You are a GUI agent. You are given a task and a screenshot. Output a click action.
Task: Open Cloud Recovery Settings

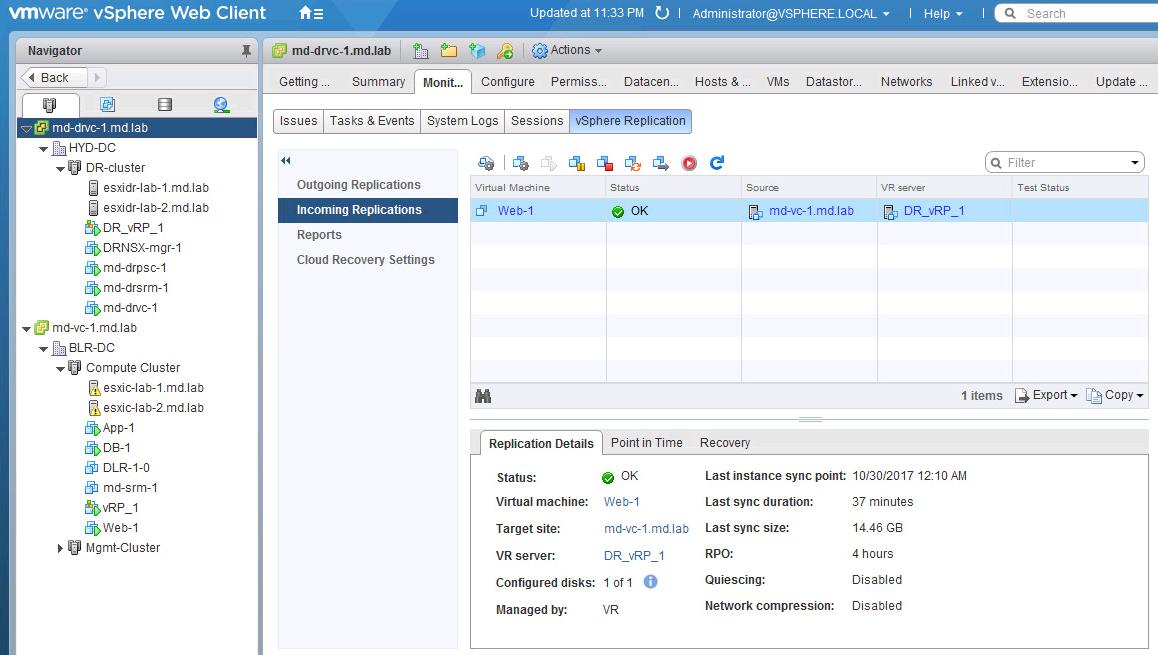pyautogui.click(x=368, y=260)
